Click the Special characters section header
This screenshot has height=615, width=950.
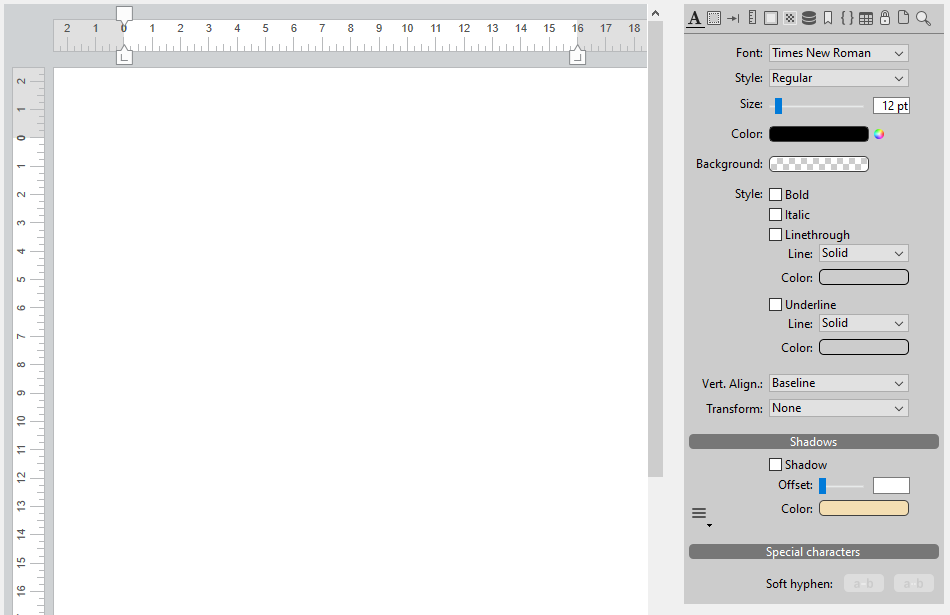pyautogui.click(x=813, y=552)
